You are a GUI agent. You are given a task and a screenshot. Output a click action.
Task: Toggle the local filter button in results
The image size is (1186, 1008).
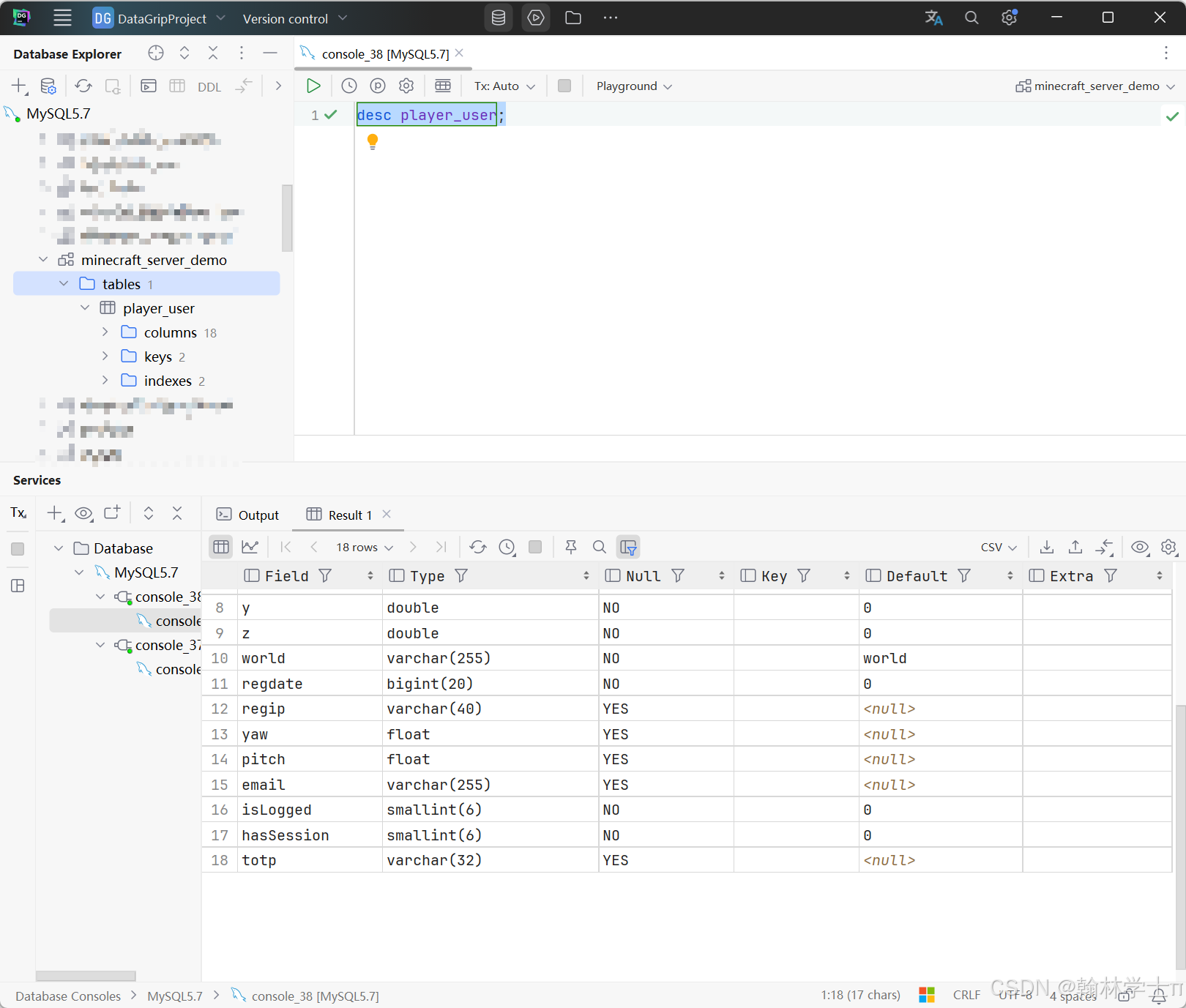click(x=628, y=547)
